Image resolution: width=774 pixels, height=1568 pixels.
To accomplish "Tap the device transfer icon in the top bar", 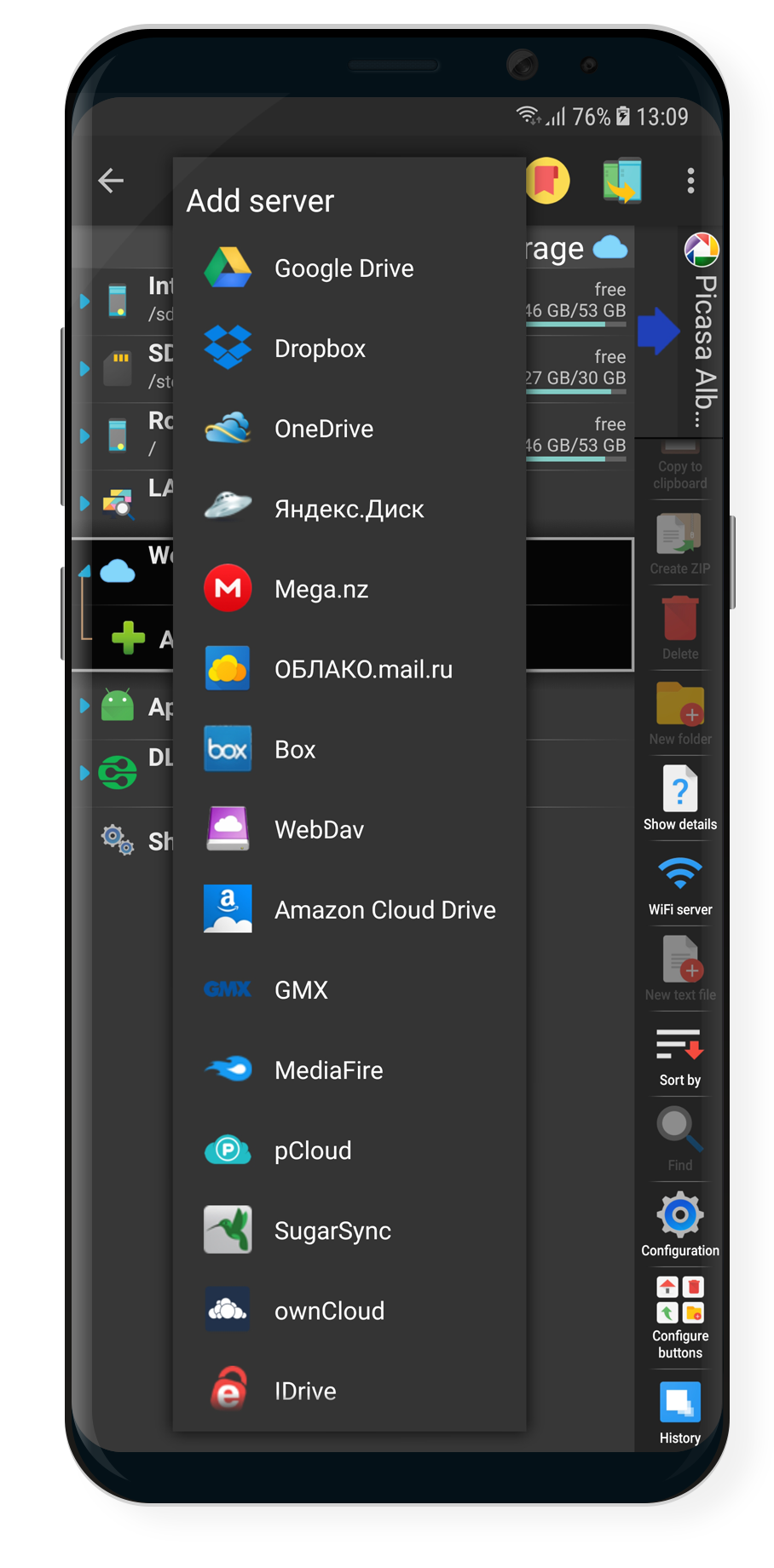I will pos(622,181).
